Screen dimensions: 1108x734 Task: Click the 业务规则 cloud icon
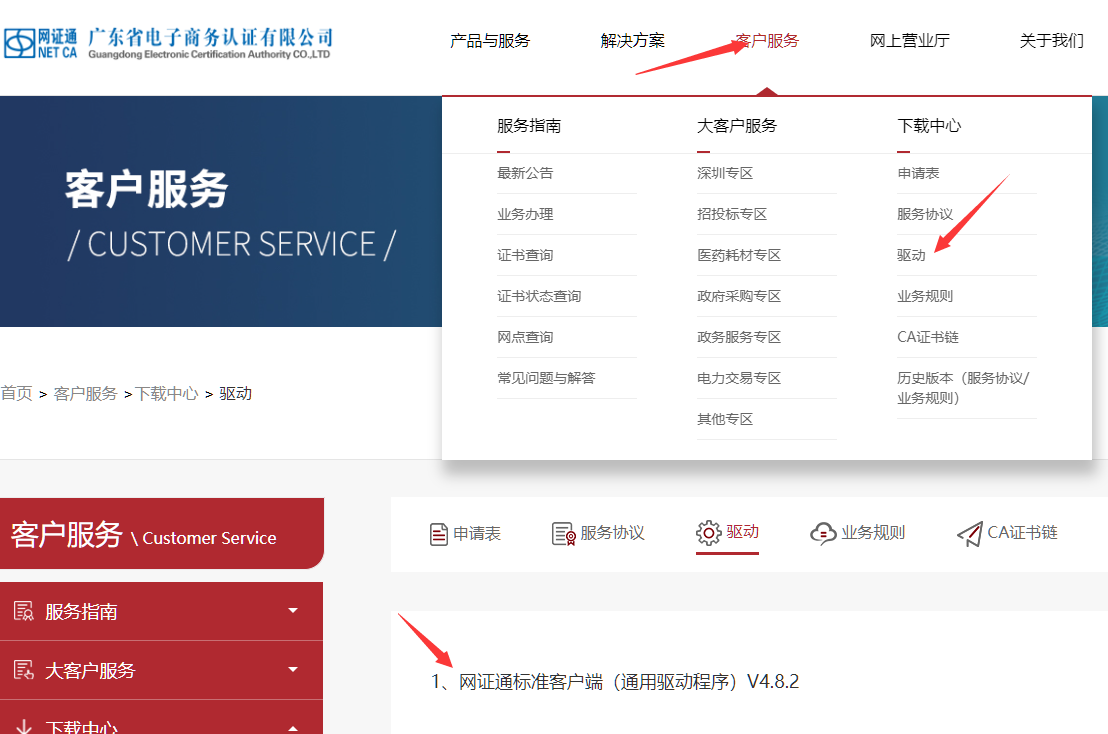coord(823,533)
